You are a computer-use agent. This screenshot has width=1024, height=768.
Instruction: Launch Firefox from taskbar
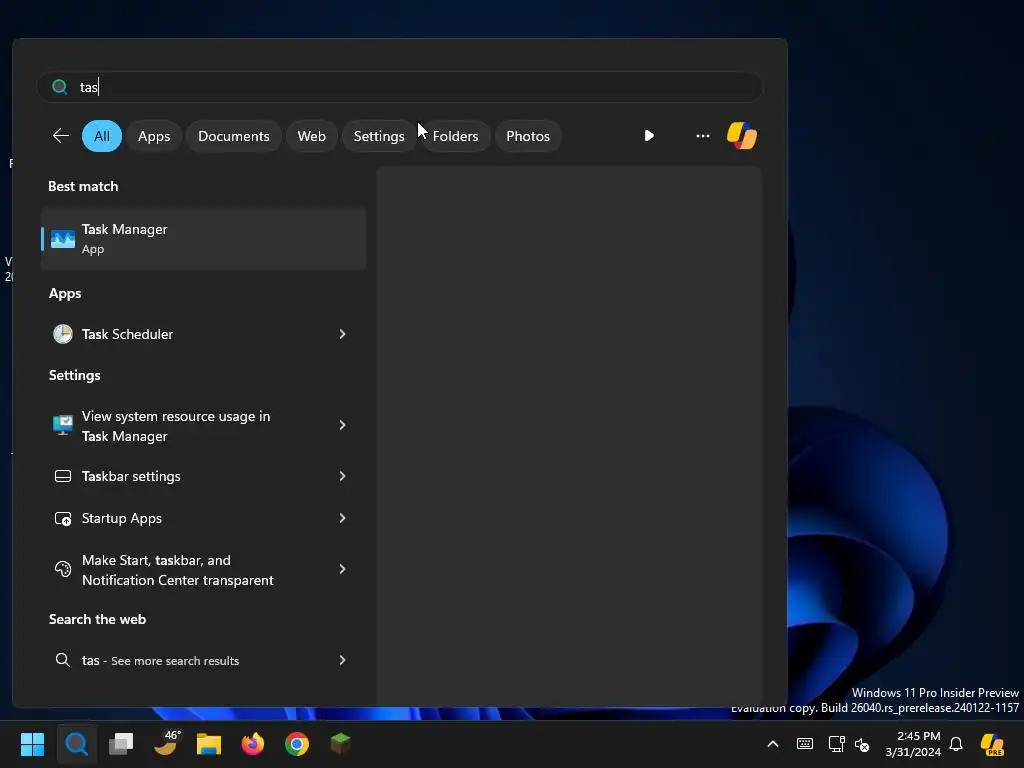click(253, 744)
